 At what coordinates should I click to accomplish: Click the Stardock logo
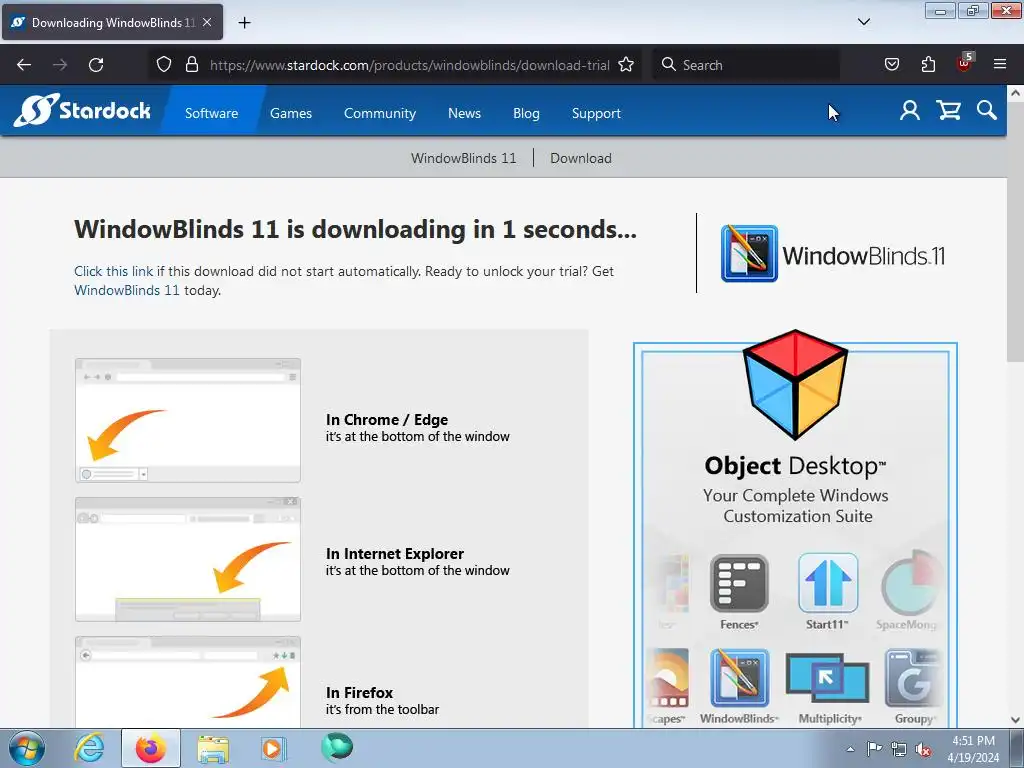point(82,110)
